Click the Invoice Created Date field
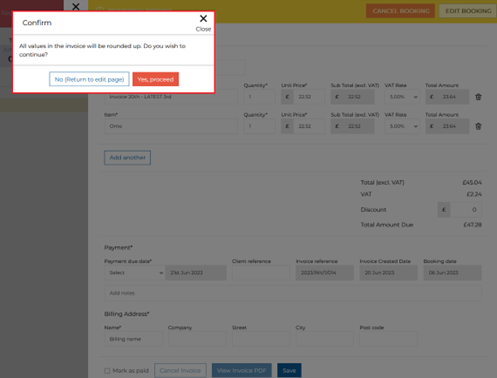 coord(388,273)
